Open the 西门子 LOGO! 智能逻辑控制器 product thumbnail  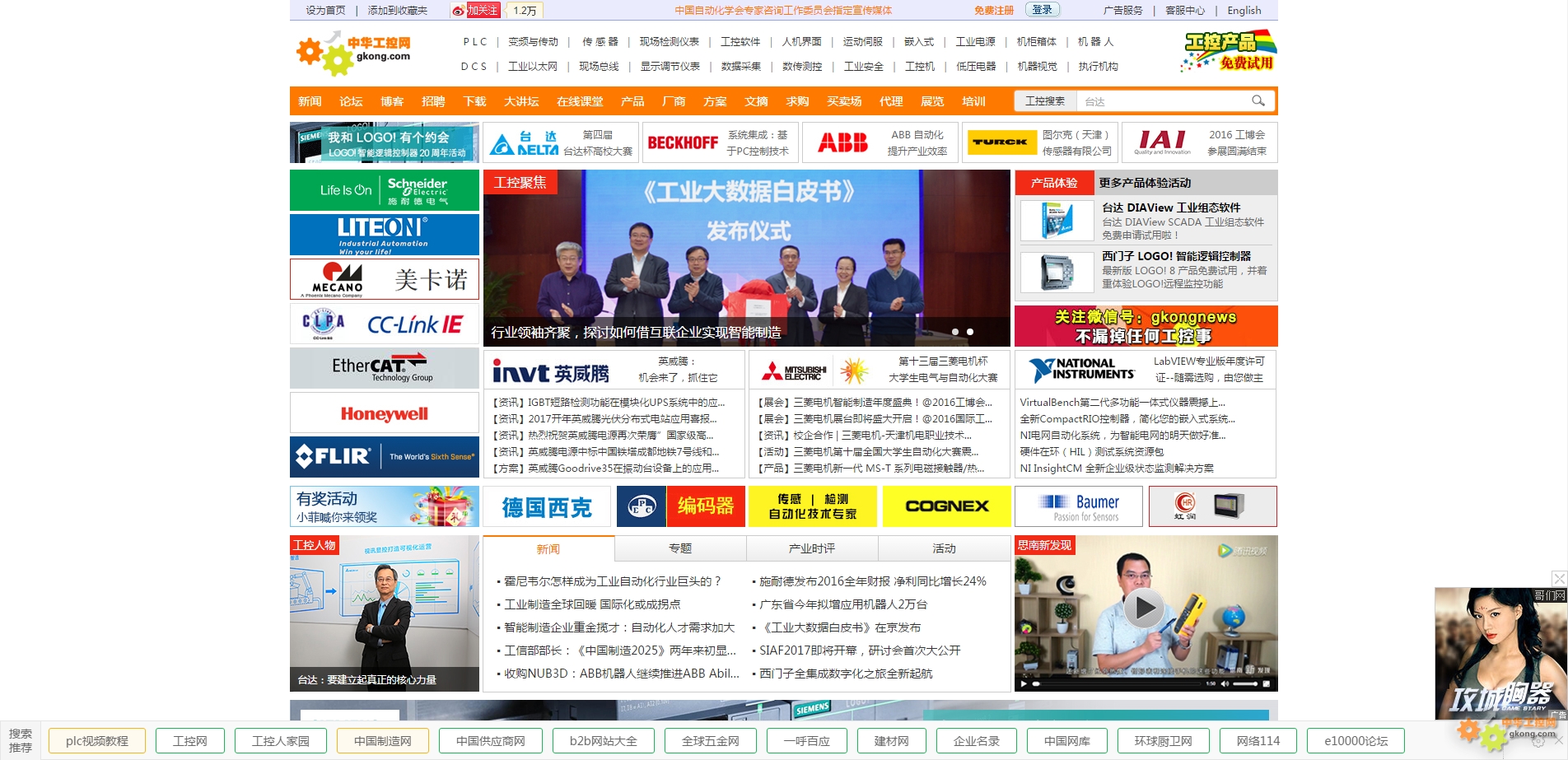[1057, 272]
